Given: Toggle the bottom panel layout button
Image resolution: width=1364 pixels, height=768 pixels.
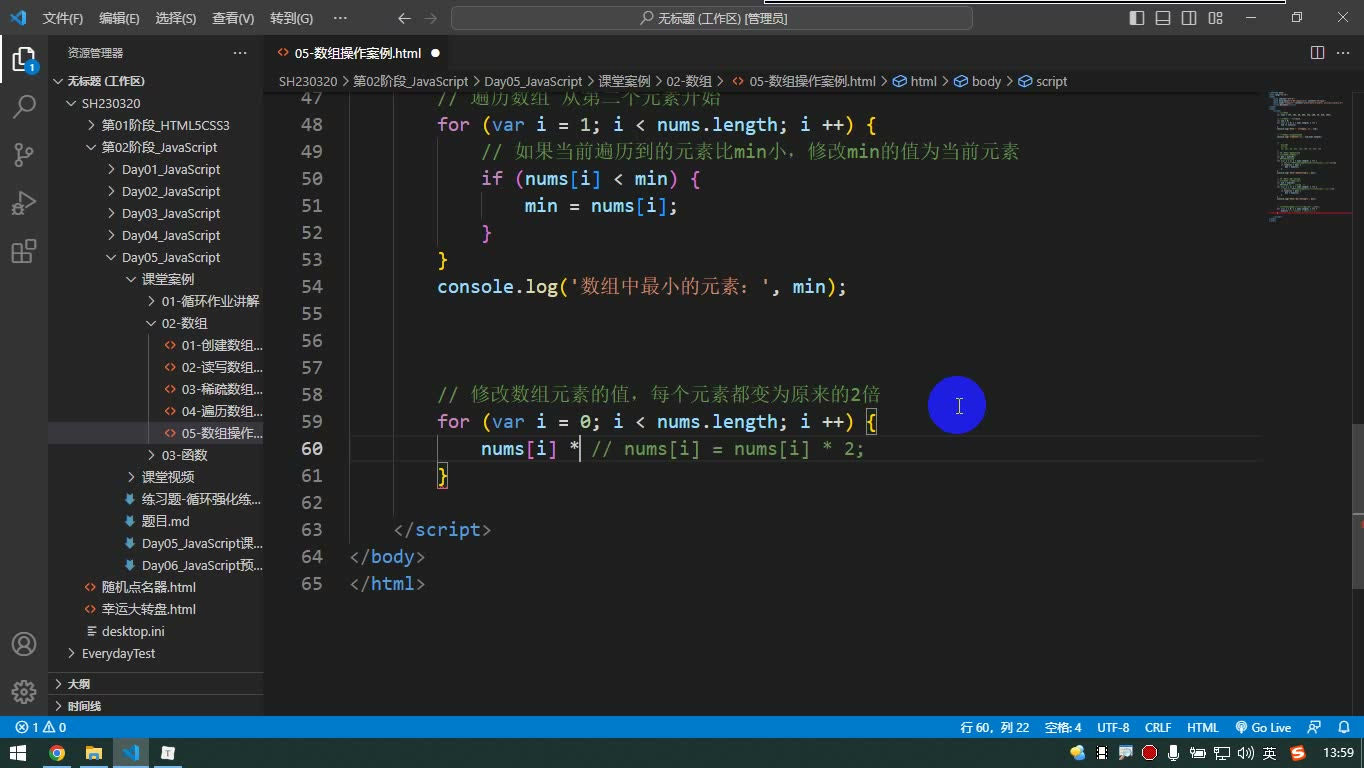Looking at the screenshot, I should click(x=1163, y=18).
